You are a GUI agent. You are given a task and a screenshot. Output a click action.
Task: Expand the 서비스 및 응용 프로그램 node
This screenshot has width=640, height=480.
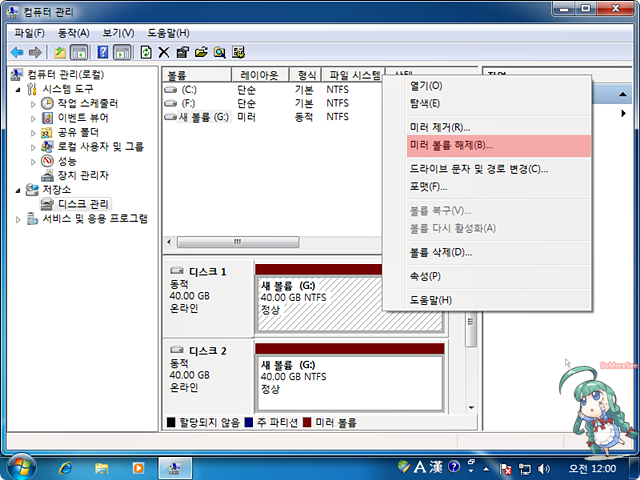[x=19, y=218]
